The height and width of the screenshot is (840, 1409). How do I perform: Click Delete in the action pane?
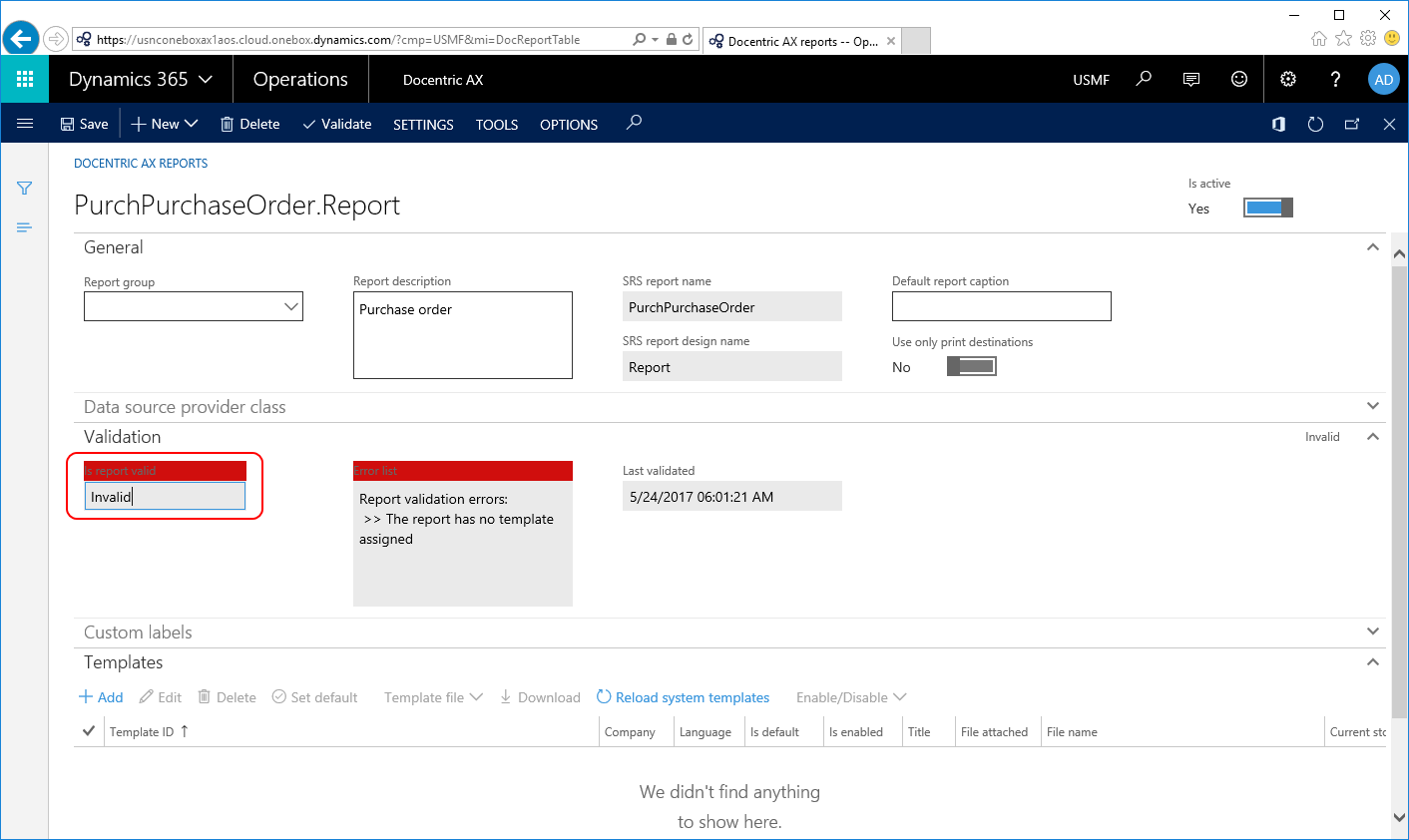pyautogui.click(x=249, y=124)
